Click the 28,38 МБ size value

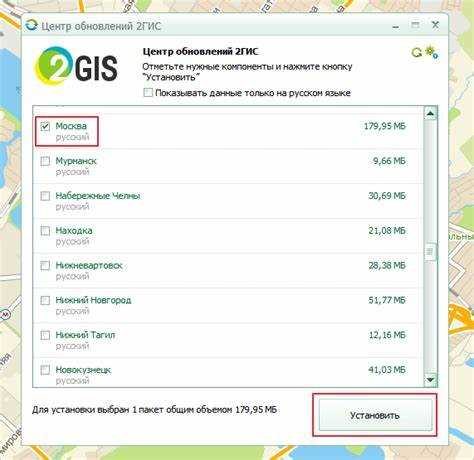(x=387, y=265)
